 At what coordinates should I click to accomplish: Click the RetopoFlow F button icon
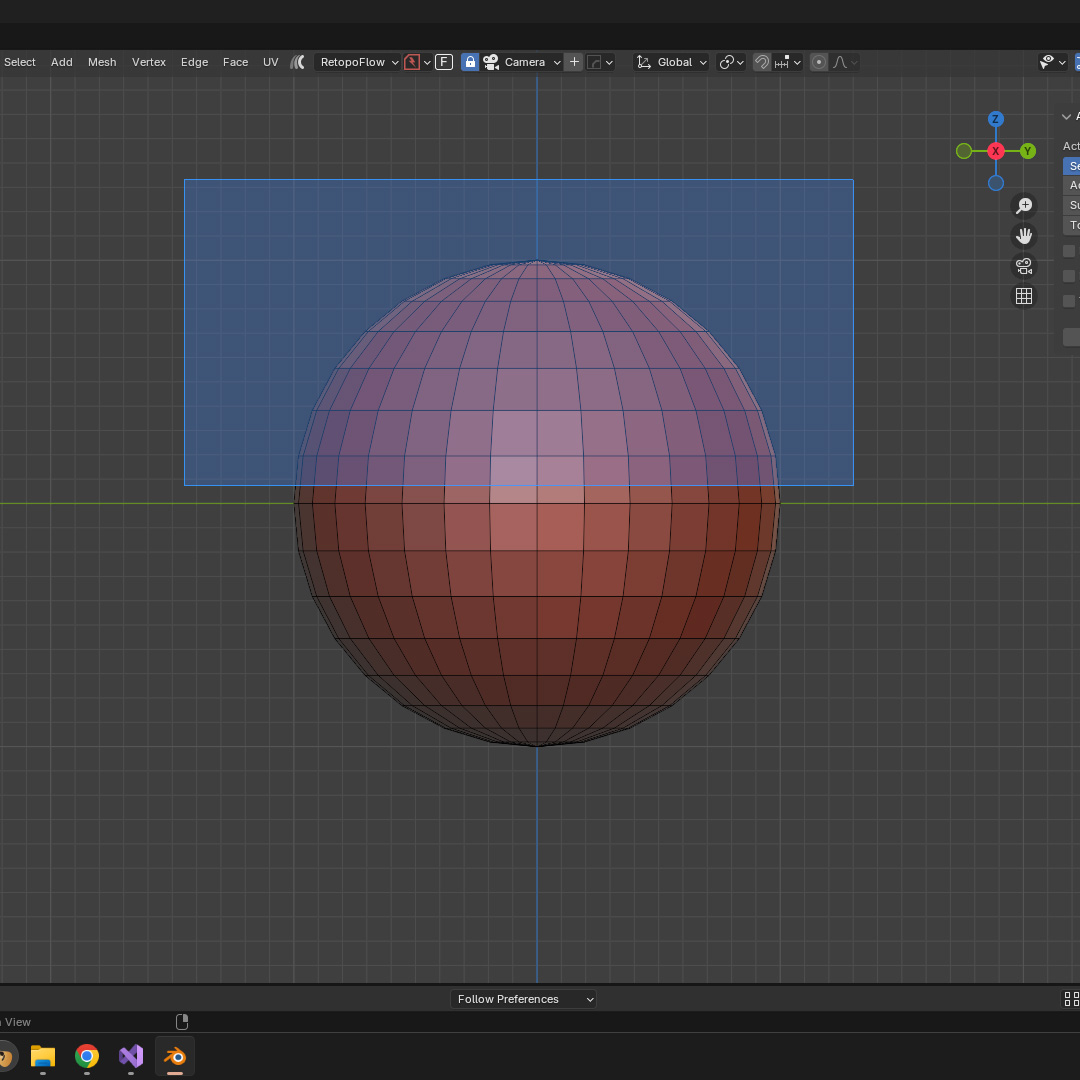[x=444, y=62]
